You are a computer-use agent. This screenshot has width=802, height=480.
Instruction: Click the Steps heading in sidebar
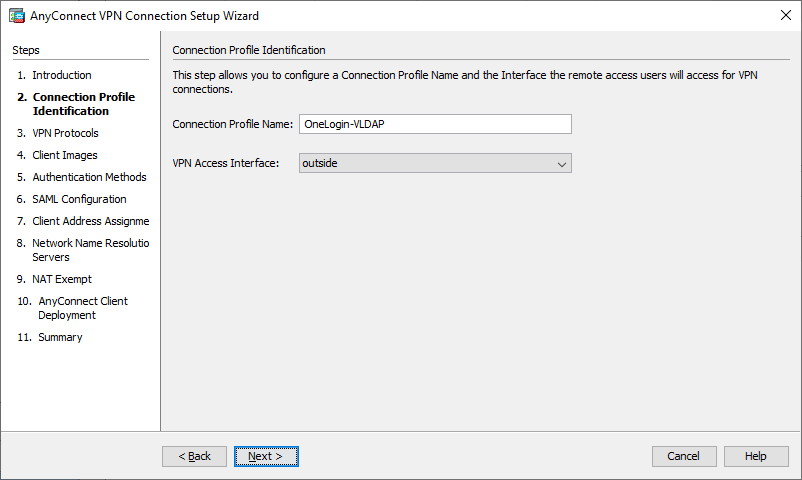[x=26, y=50]
